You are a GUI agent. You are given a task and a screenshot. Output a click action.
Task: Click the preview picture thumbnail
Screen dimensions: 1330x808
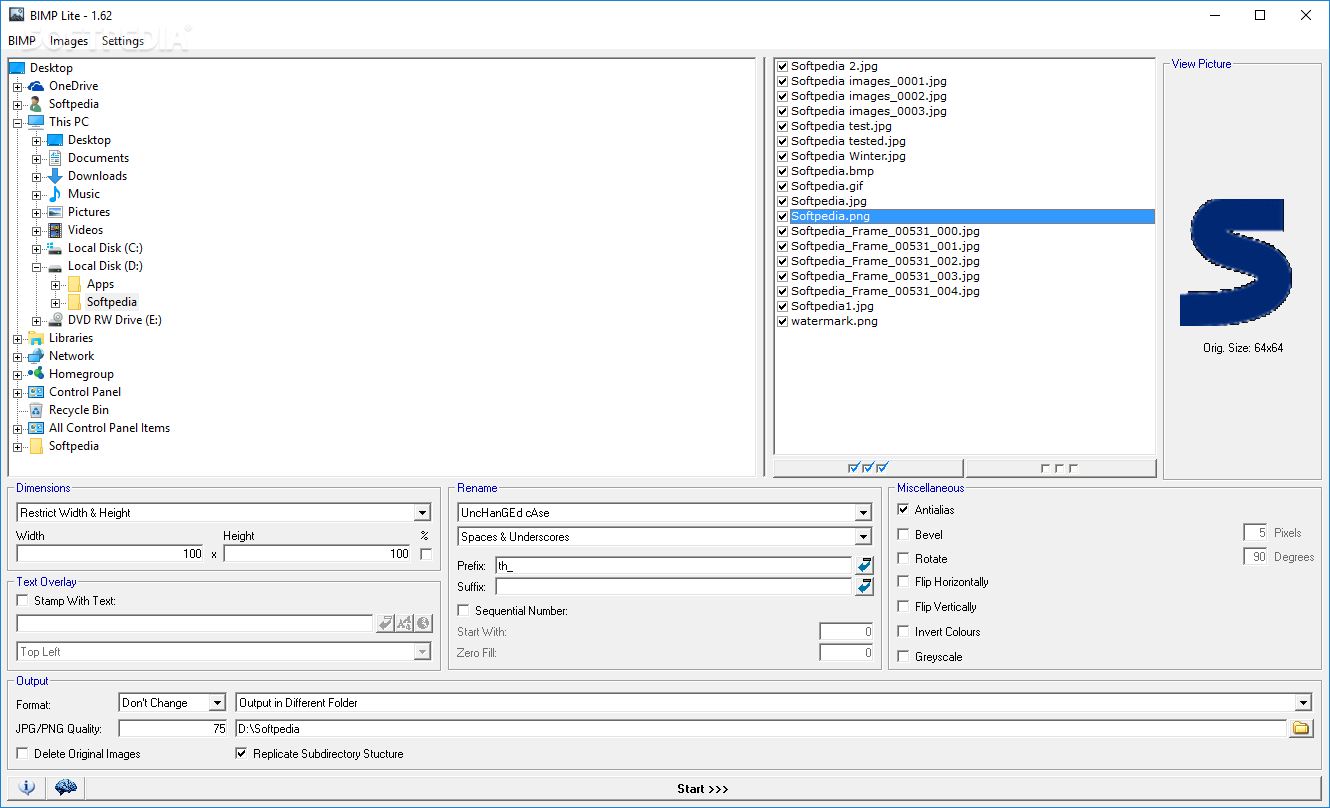1236,262
